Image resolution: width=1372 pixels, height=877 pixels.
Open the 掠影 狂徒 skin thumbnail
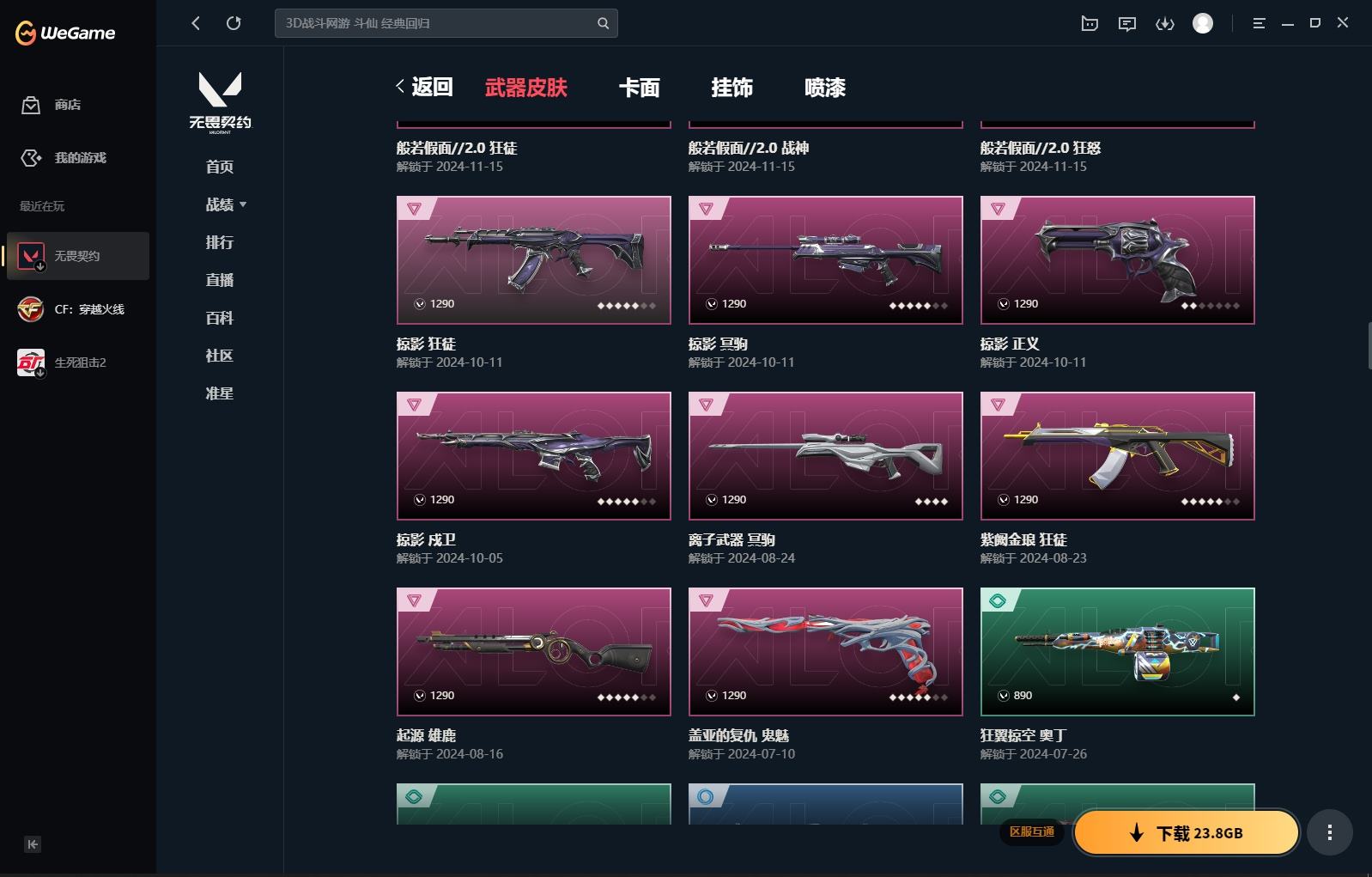click(x=534, y=260)
